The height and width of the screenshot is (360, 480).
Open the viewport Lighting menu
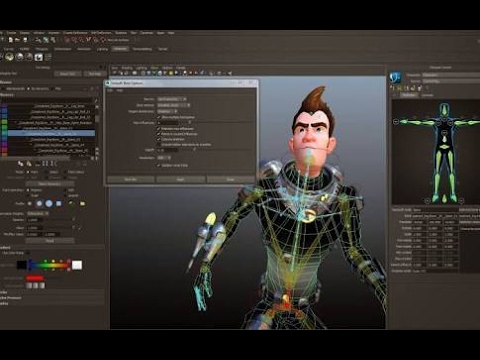[141, 68]
